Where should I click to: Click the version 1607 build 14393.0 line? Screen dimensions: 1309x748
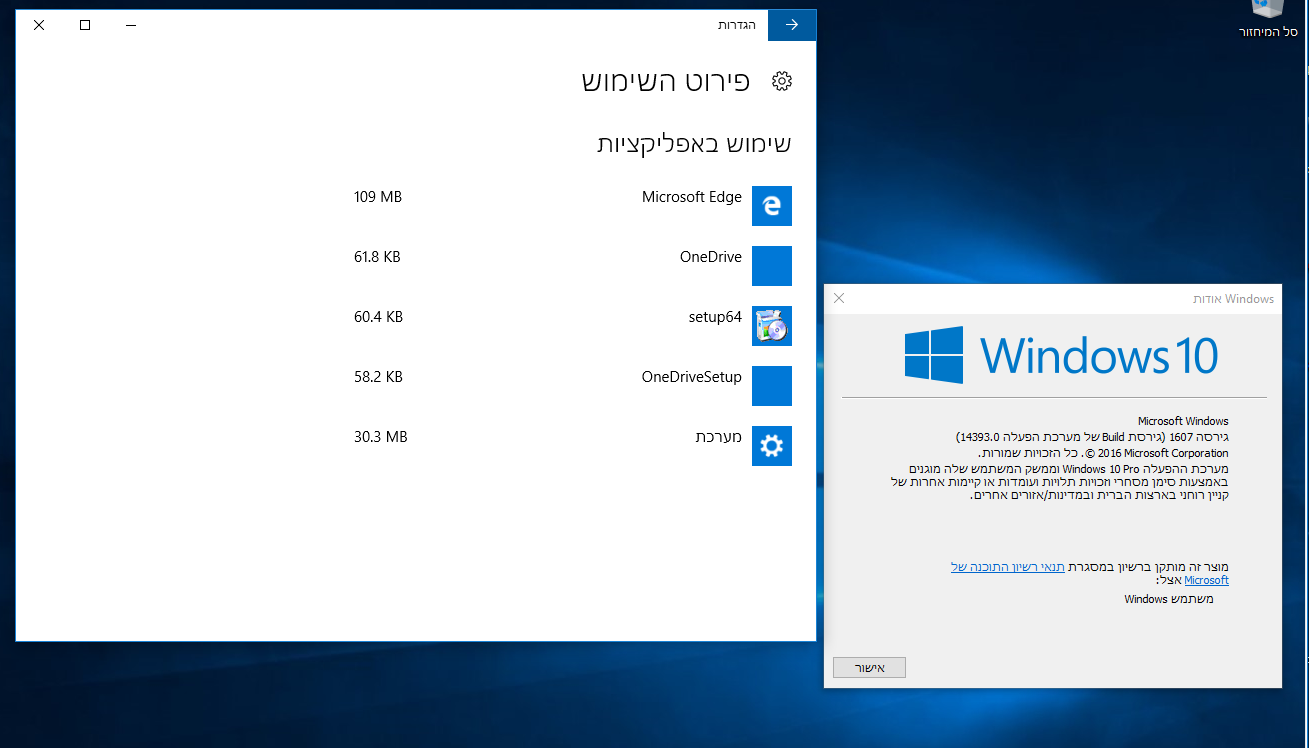coord(1092,437)
